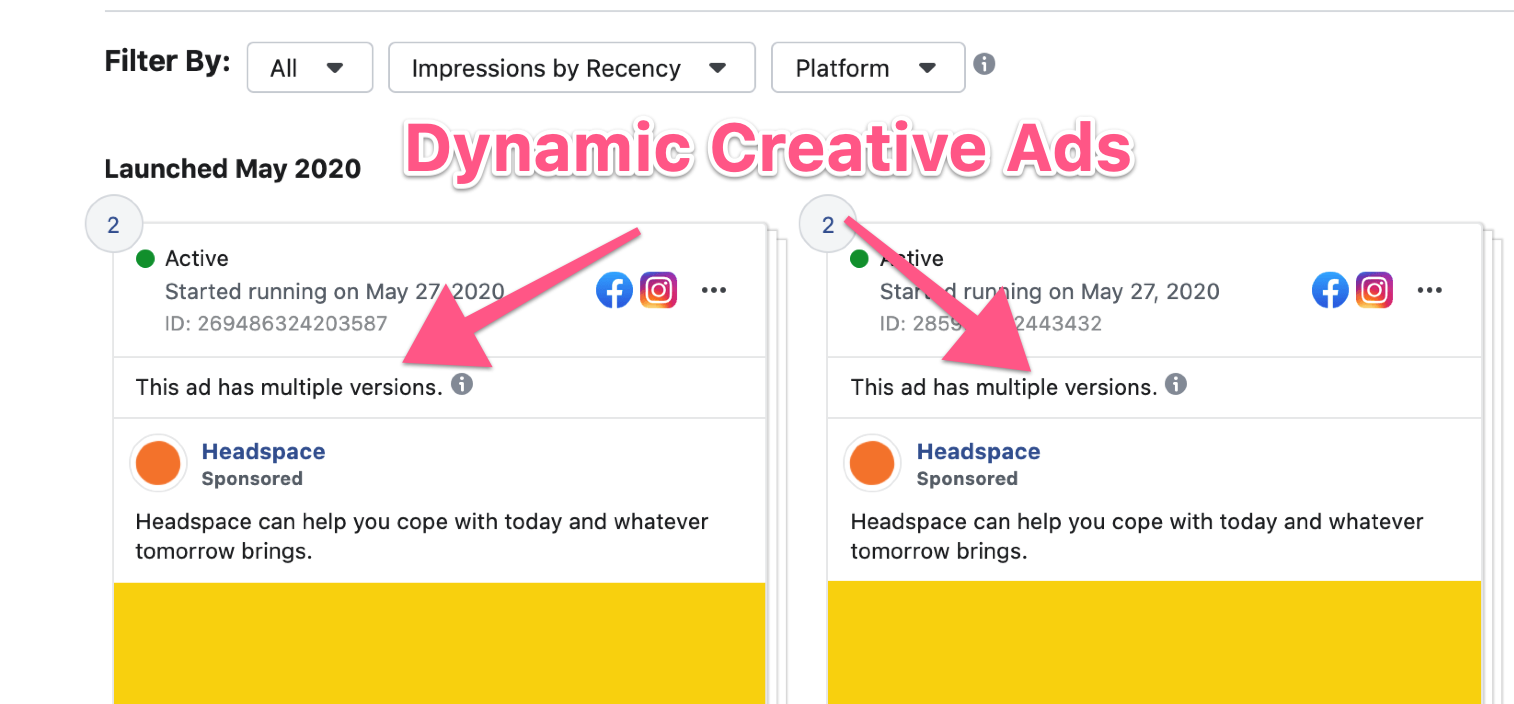Click info icon next to Platform filter

tap(984, 64)
